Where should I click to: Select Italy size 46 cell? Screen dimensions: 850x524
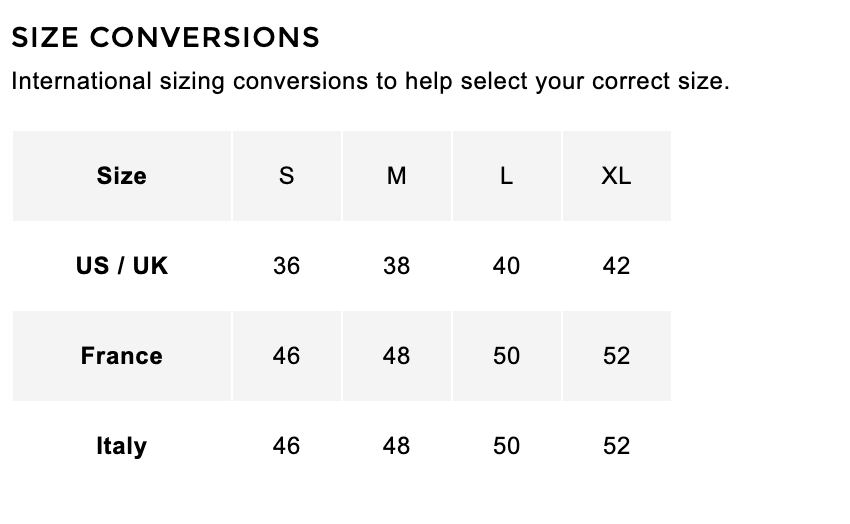tap(286, 446)
